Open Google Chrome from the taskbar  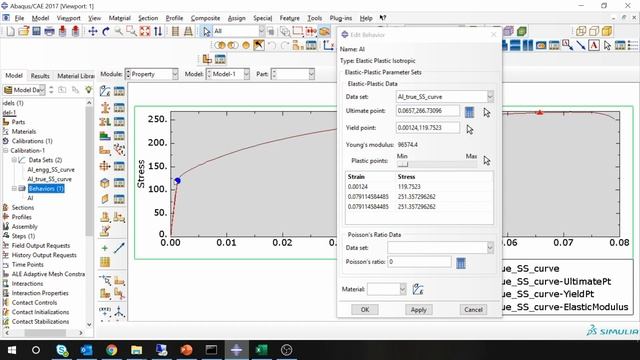coord(111,350)
